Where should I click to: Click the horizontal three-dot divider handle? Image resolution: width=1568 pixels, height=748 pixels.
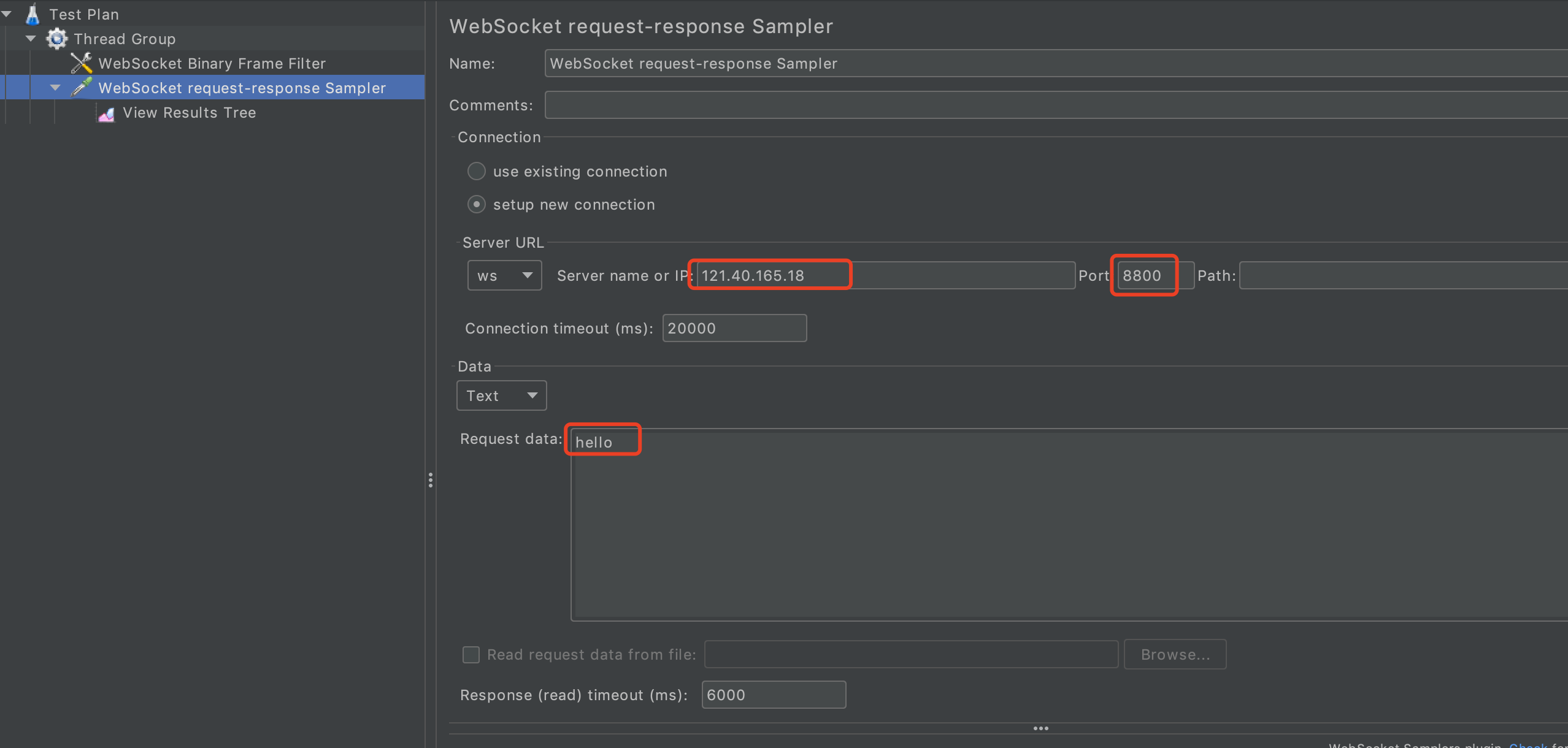click(1040, 728)
